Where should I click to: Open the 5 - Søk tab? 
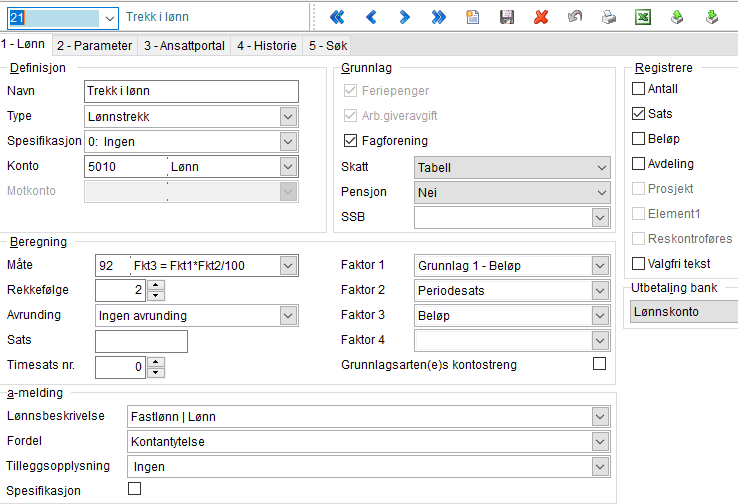[326, 46]
